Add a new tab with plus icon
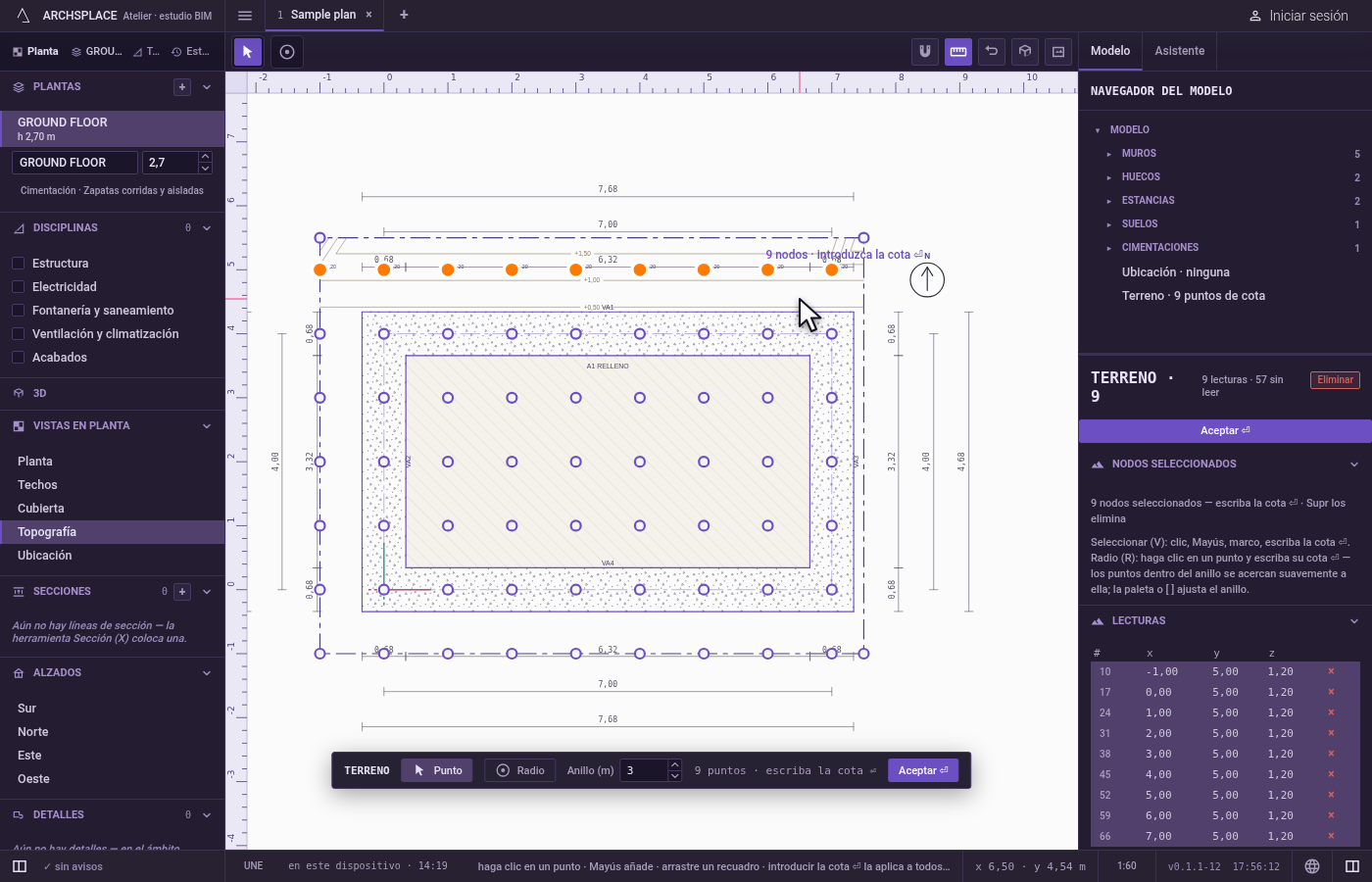1372x882 pixels. 404,15
